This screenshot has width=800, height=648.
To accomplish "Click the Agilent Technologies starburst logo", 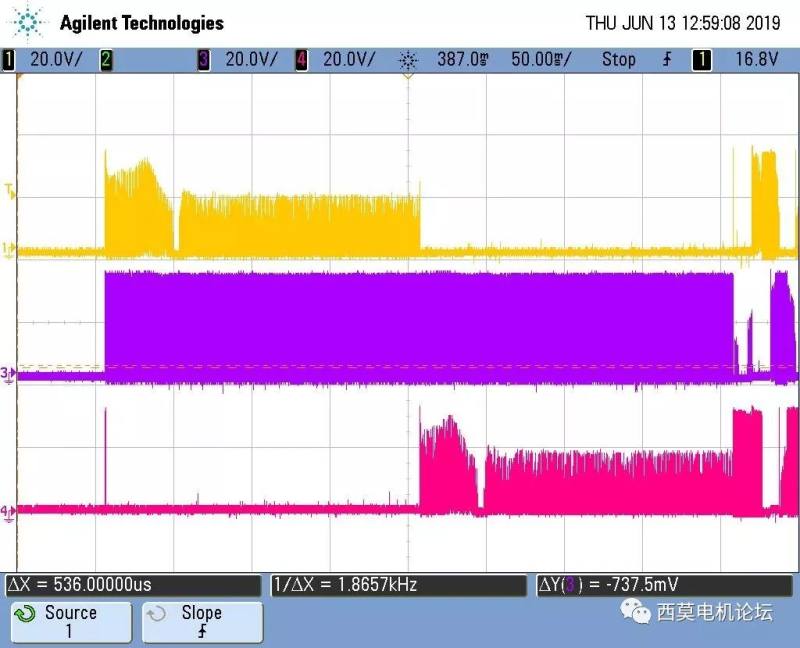I will [30, 22].
